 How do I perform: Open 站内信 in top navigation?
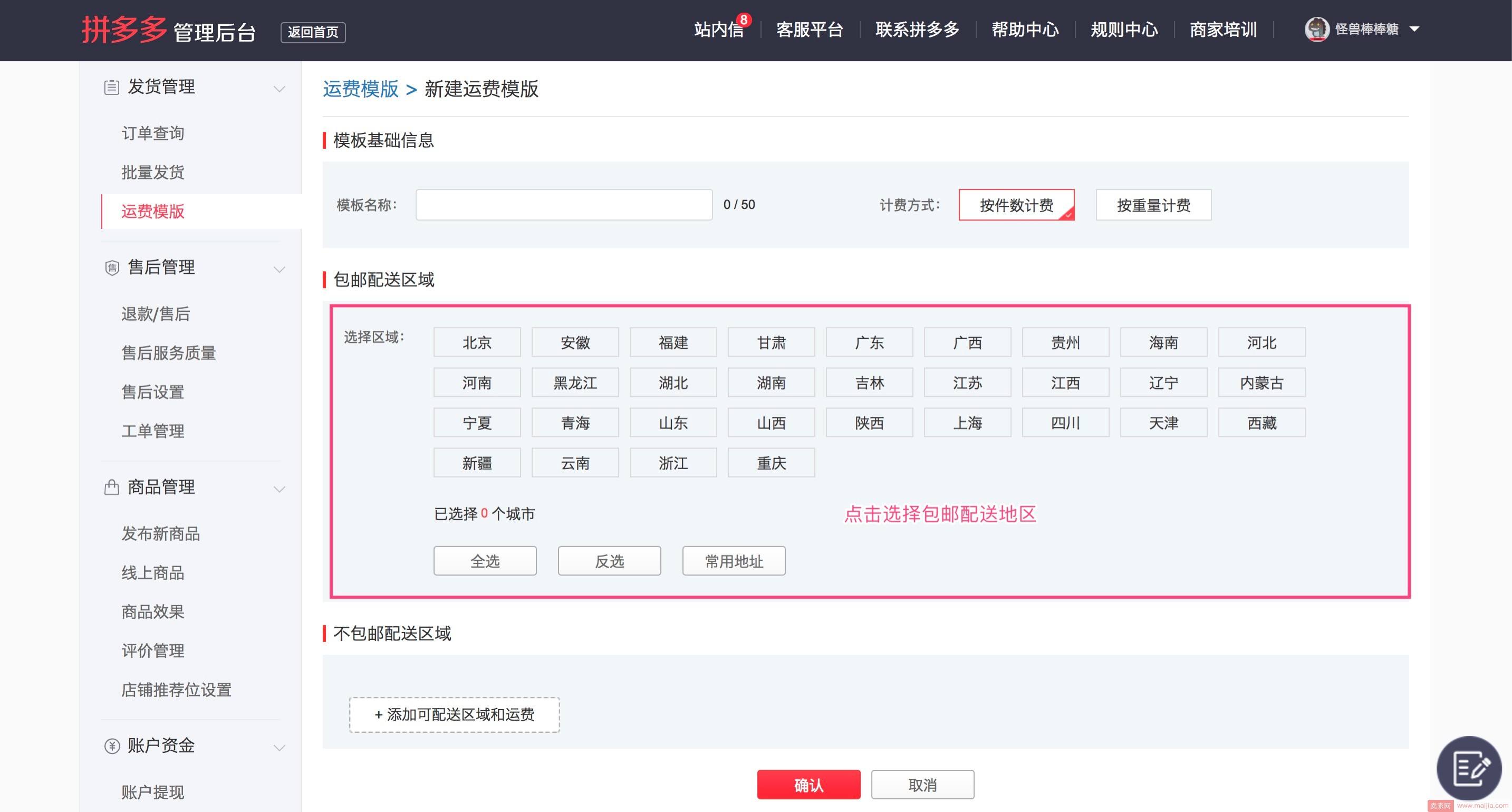718,30
